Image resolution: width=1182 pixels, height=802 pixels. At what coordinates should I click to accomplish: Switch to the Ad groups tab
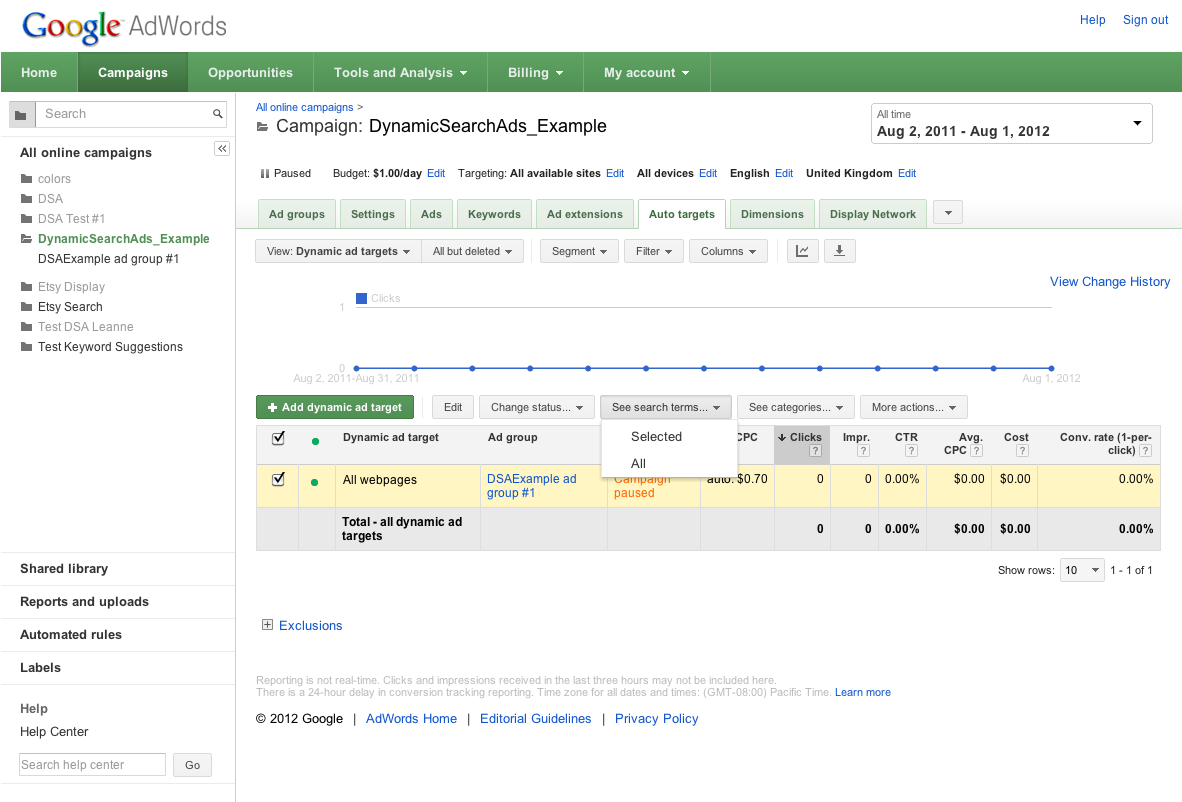[x=297, y=214]
